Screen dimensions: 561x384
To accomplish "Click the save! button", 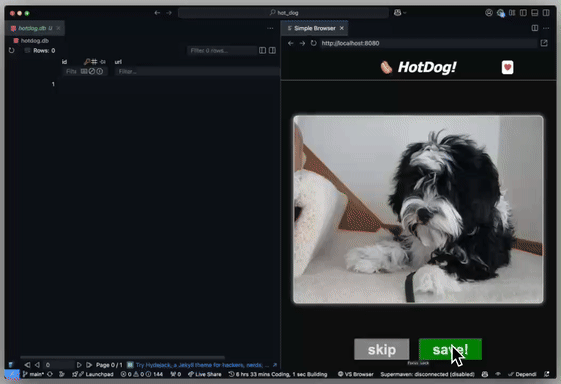I will coord(450,349).
